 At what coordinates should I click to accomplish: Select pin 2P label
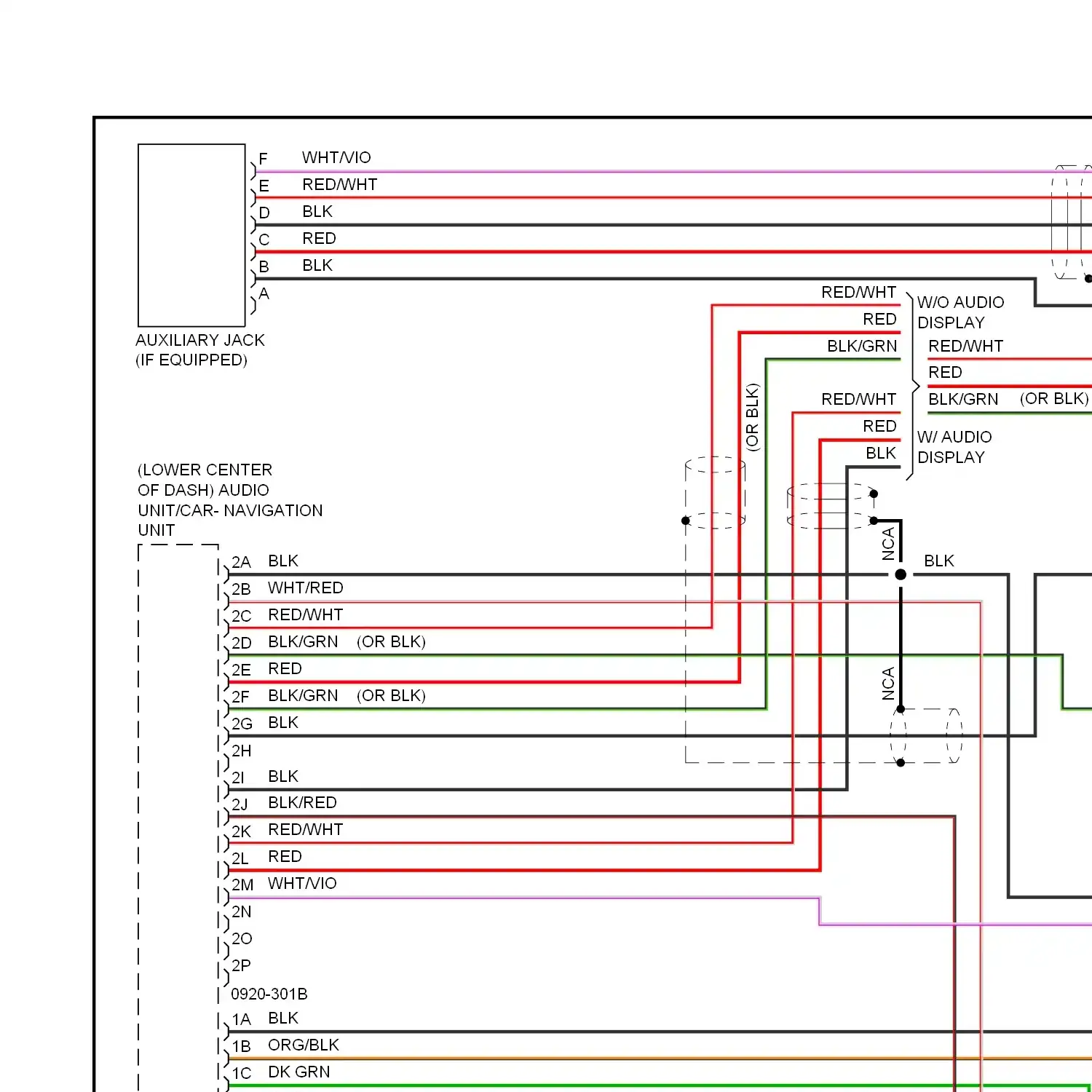tap(241, 965)
